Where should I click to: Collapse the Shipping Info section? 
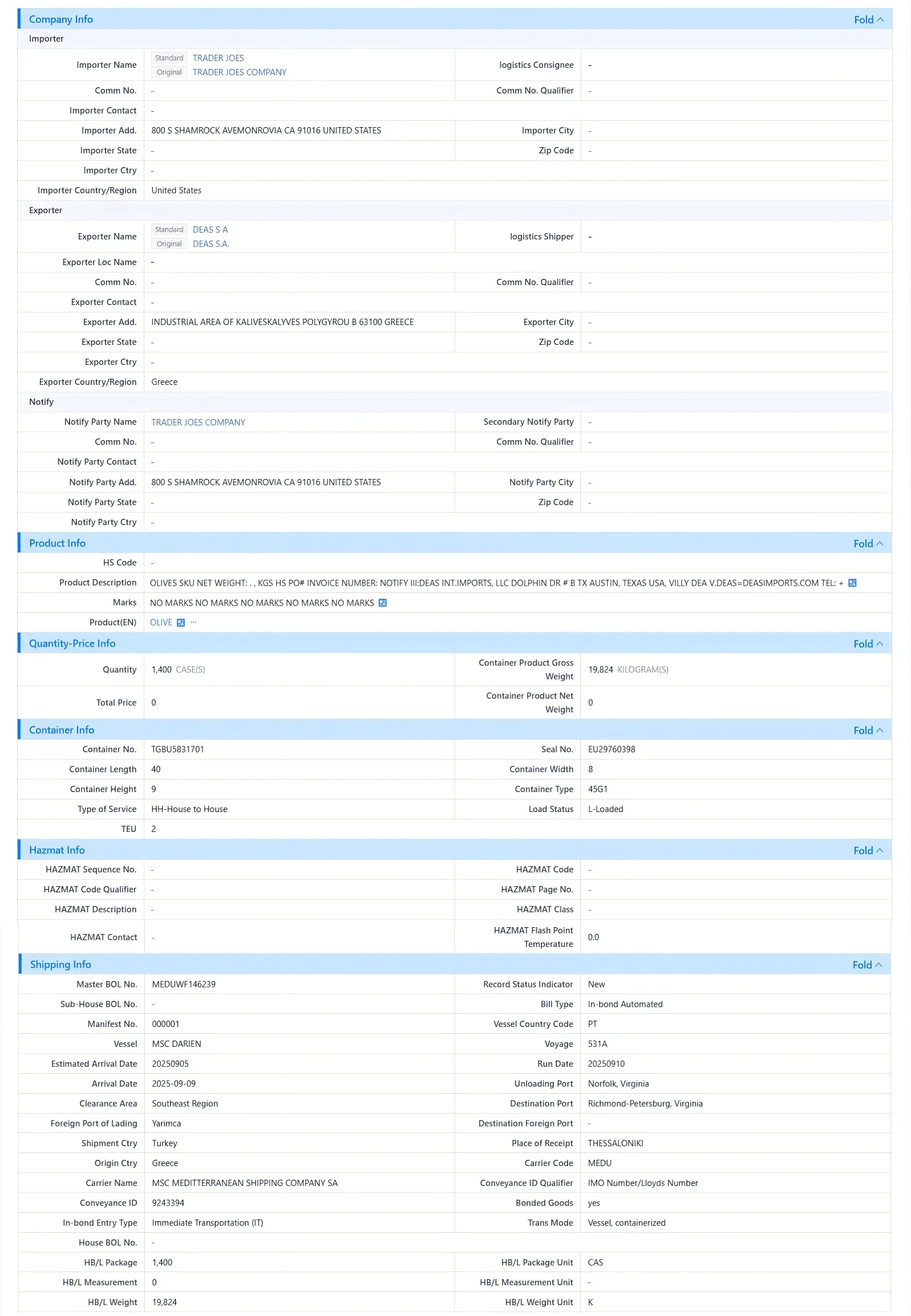pos(867,965)
